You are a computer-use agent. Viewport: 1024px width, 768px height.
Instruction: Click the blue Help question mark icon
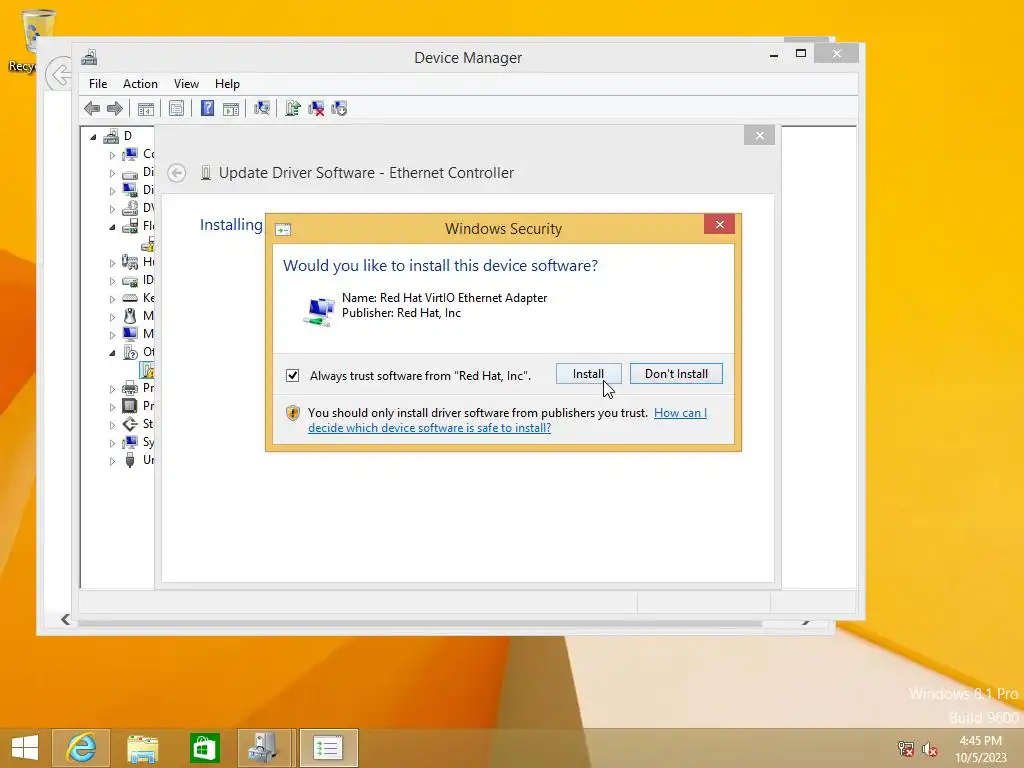(207, 108)
